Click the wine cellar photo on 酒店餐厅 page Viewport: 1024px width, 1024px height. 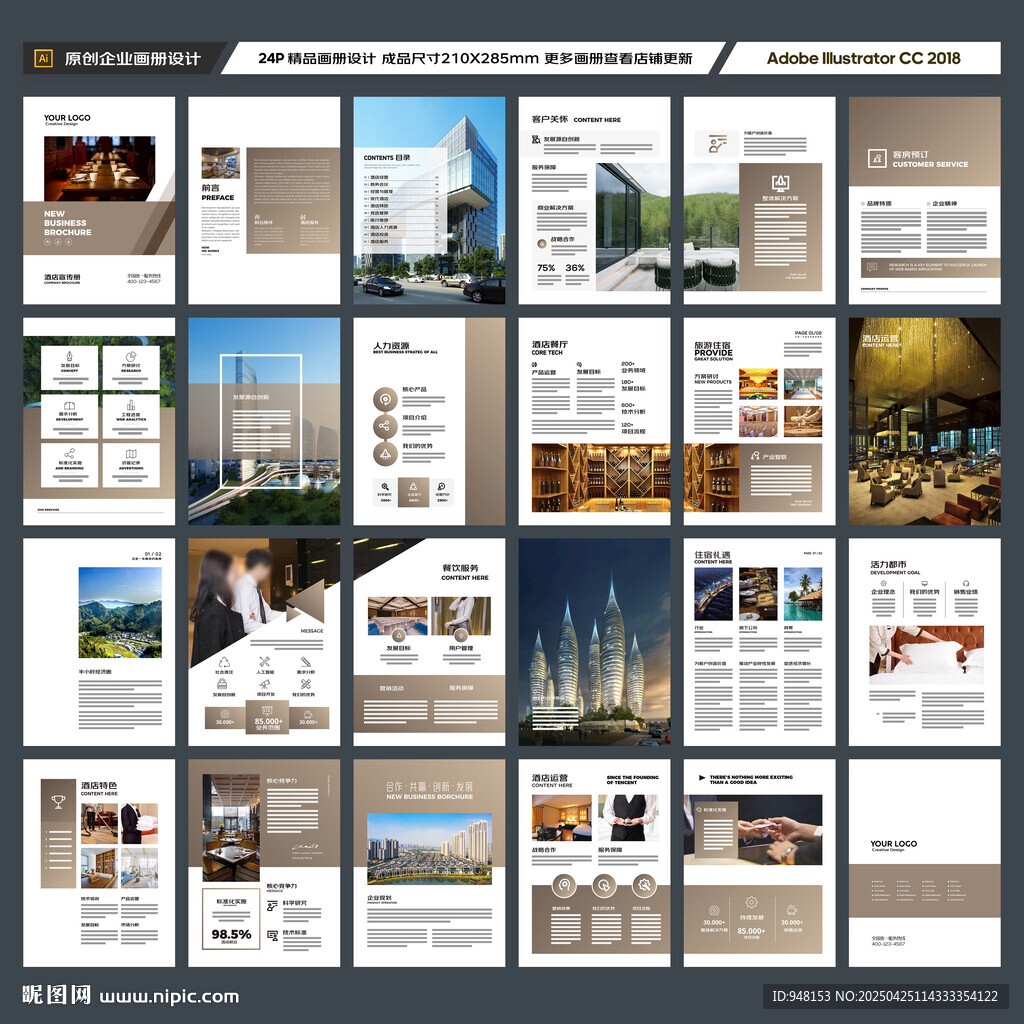601,477
